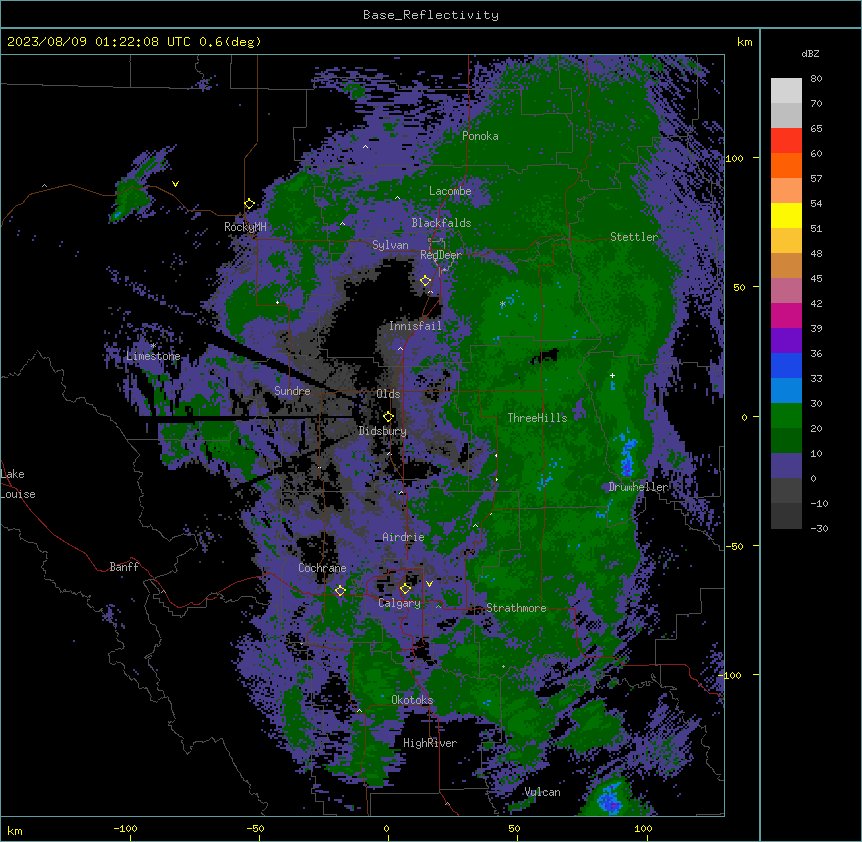Image resolution: width=862 pixels, height=842 pixels.
Task: Click the Calgary city label
Action: click(399, 603)
